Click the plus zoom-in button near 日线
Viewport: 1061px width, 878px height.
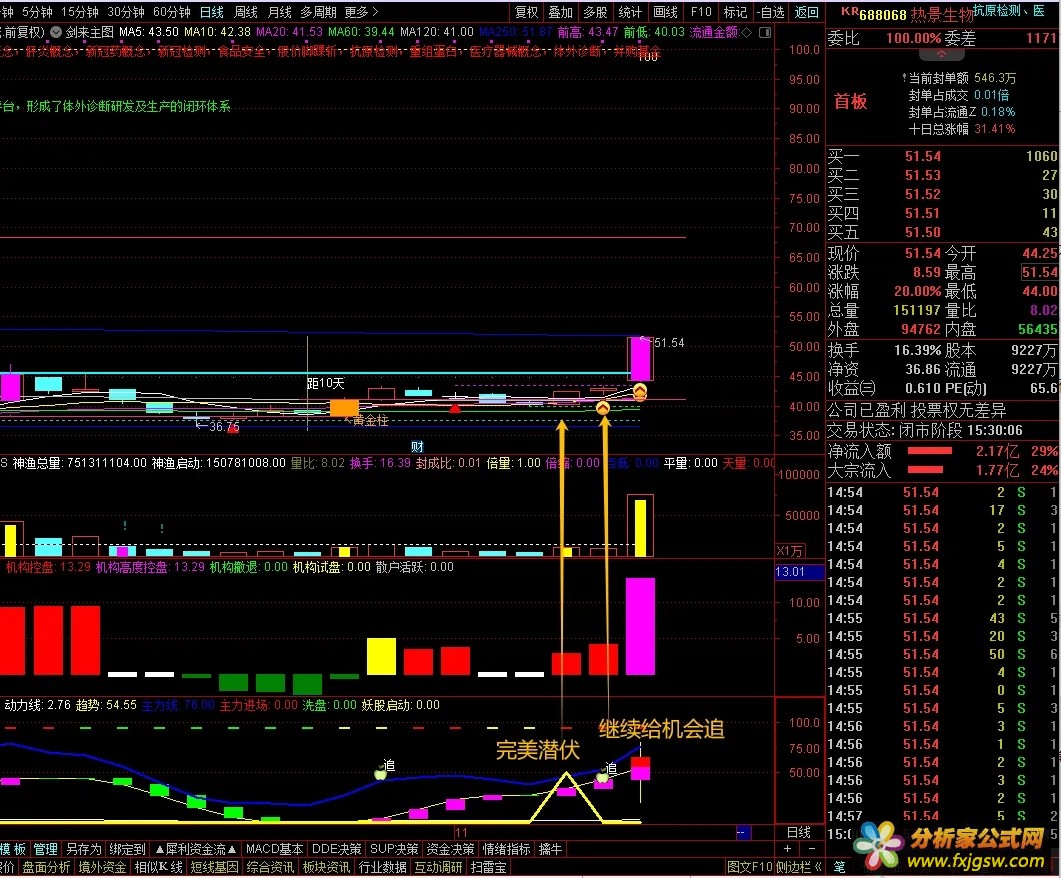pos(788,848)
